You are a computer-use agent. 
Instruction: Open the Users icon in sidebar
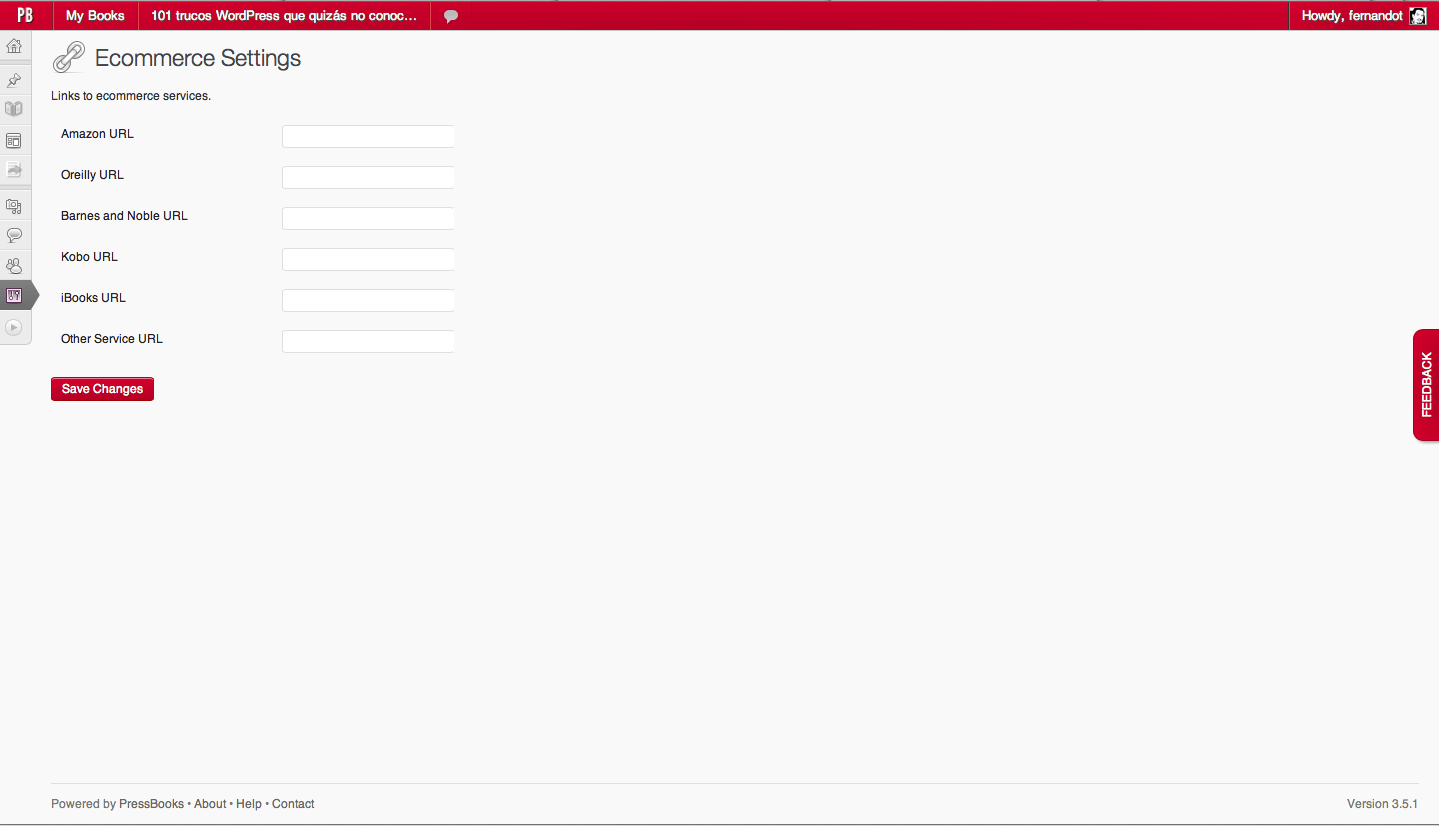(14, 266)
